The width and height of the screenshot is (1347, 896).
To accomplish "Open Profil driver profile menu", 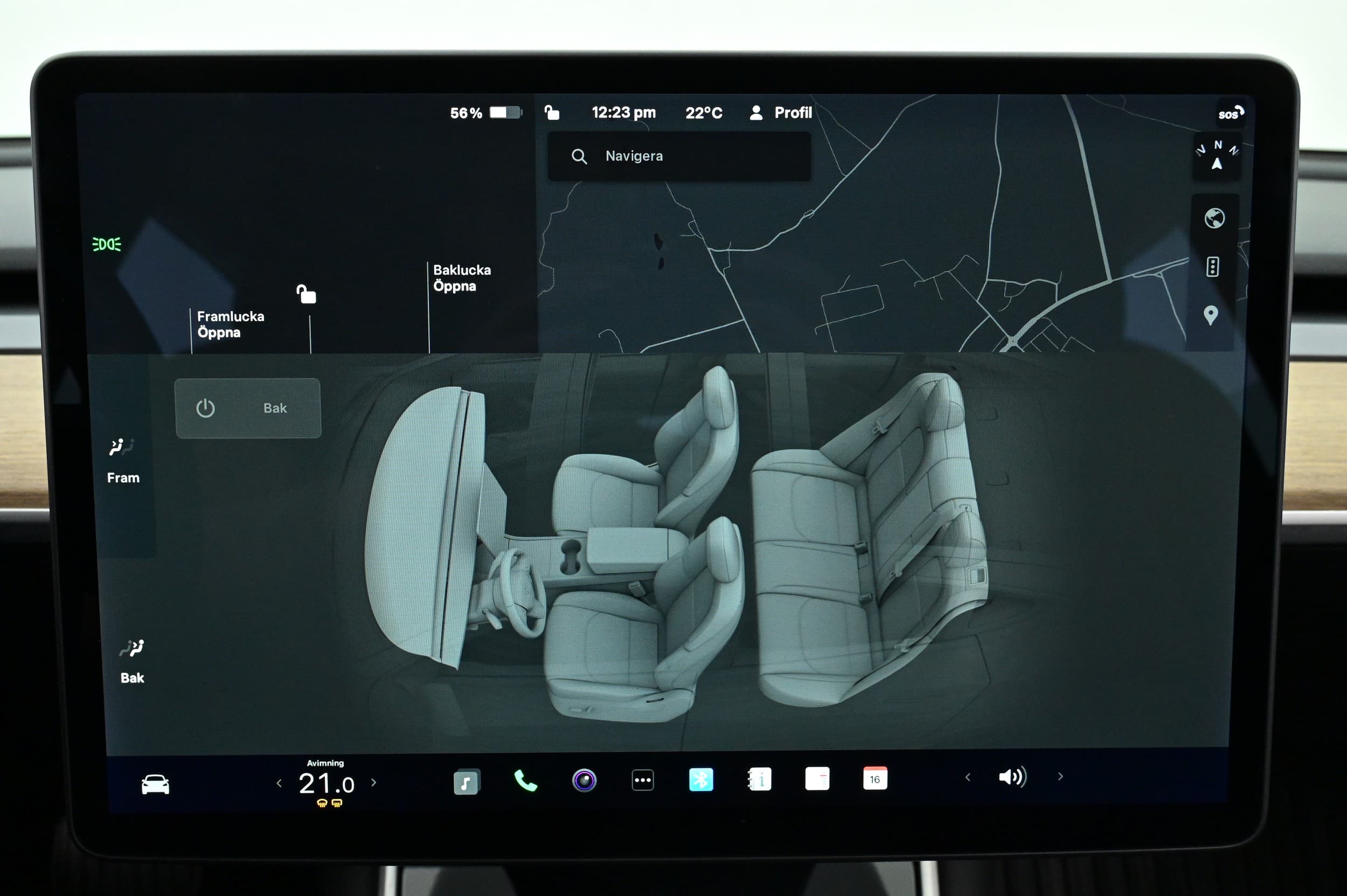I will pyautogui.click(x=780, y=113).
